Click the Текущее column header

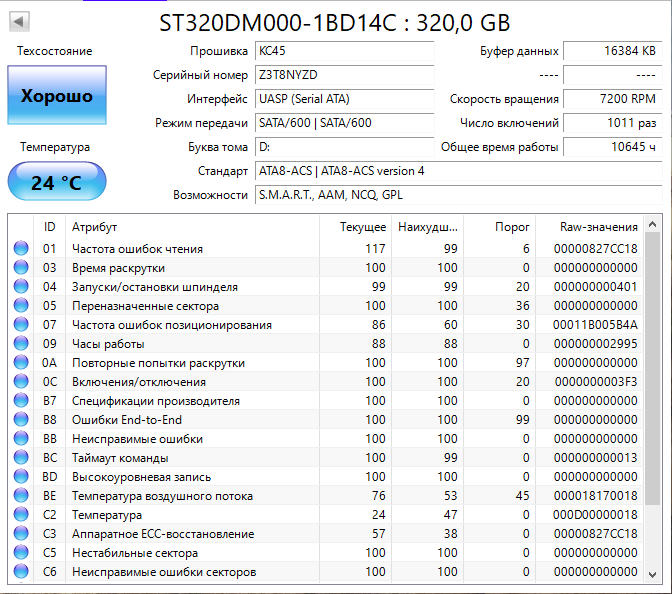point(356,227)
